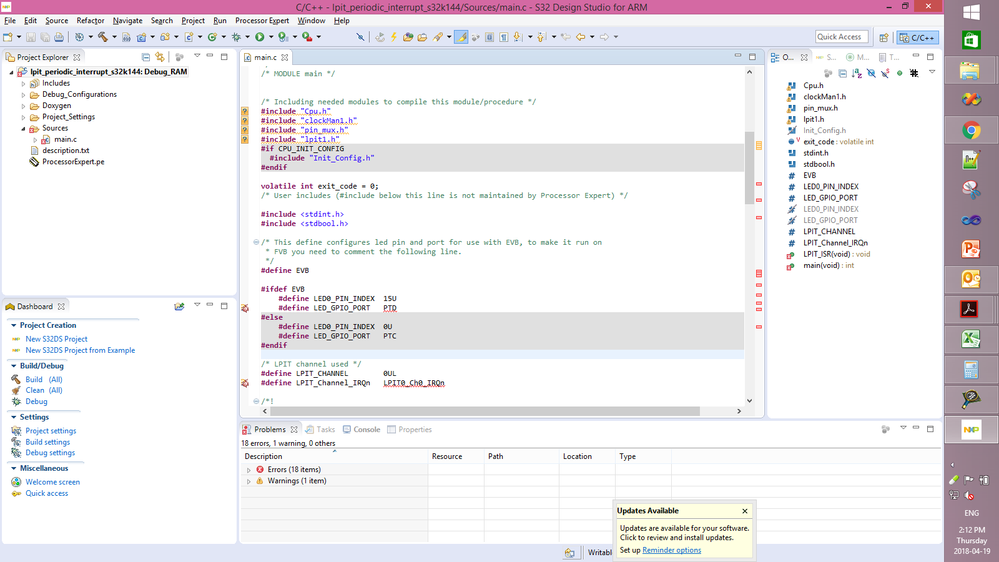Open the Open Perspective icon near Quick Access
Screen dimensions: 999x562
point(883,37)
